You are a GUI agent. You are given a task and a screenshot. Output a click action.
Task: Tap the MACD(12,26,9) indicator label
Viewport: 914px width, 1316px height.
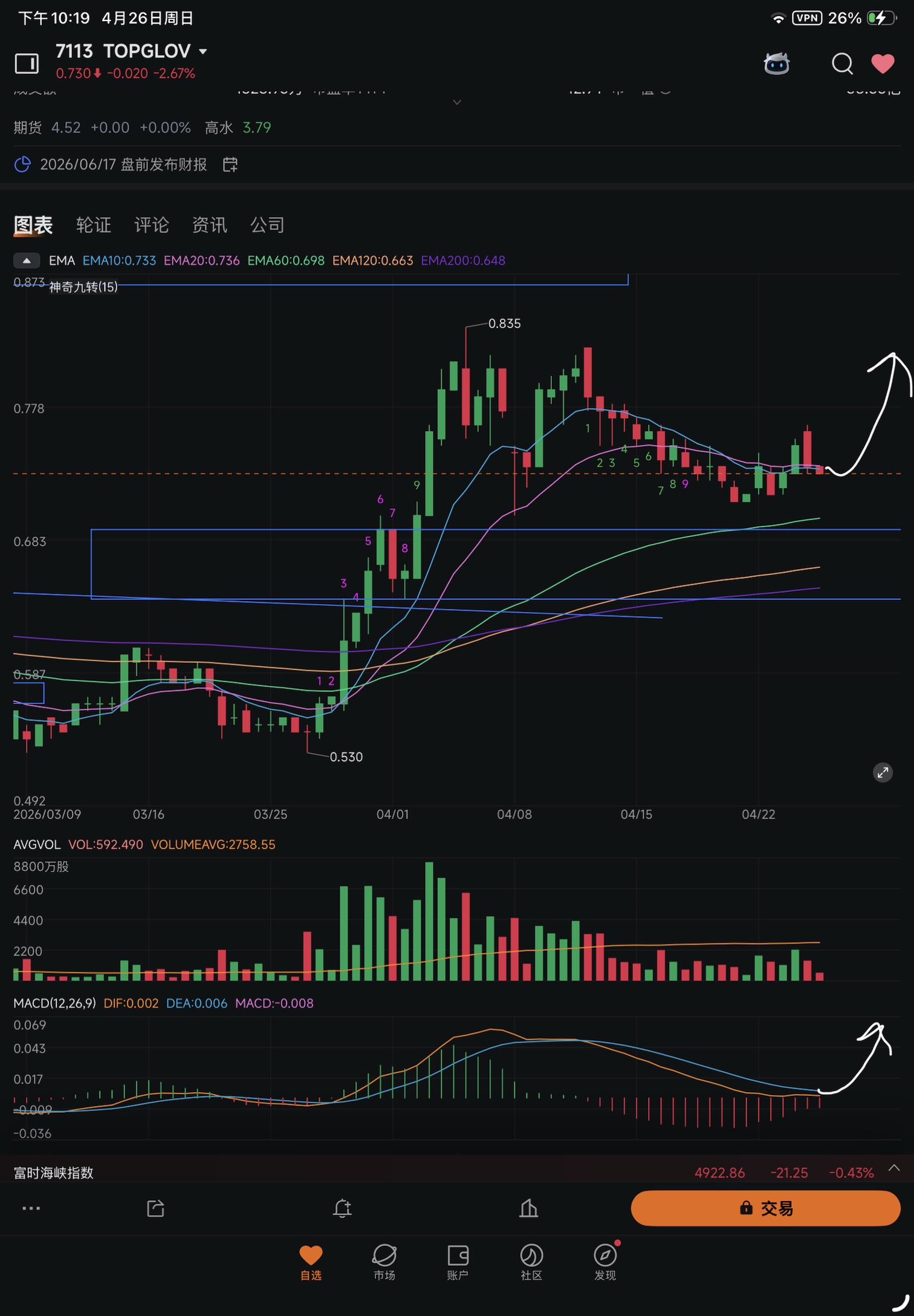pyautogui.click(x=54, y=1003)
